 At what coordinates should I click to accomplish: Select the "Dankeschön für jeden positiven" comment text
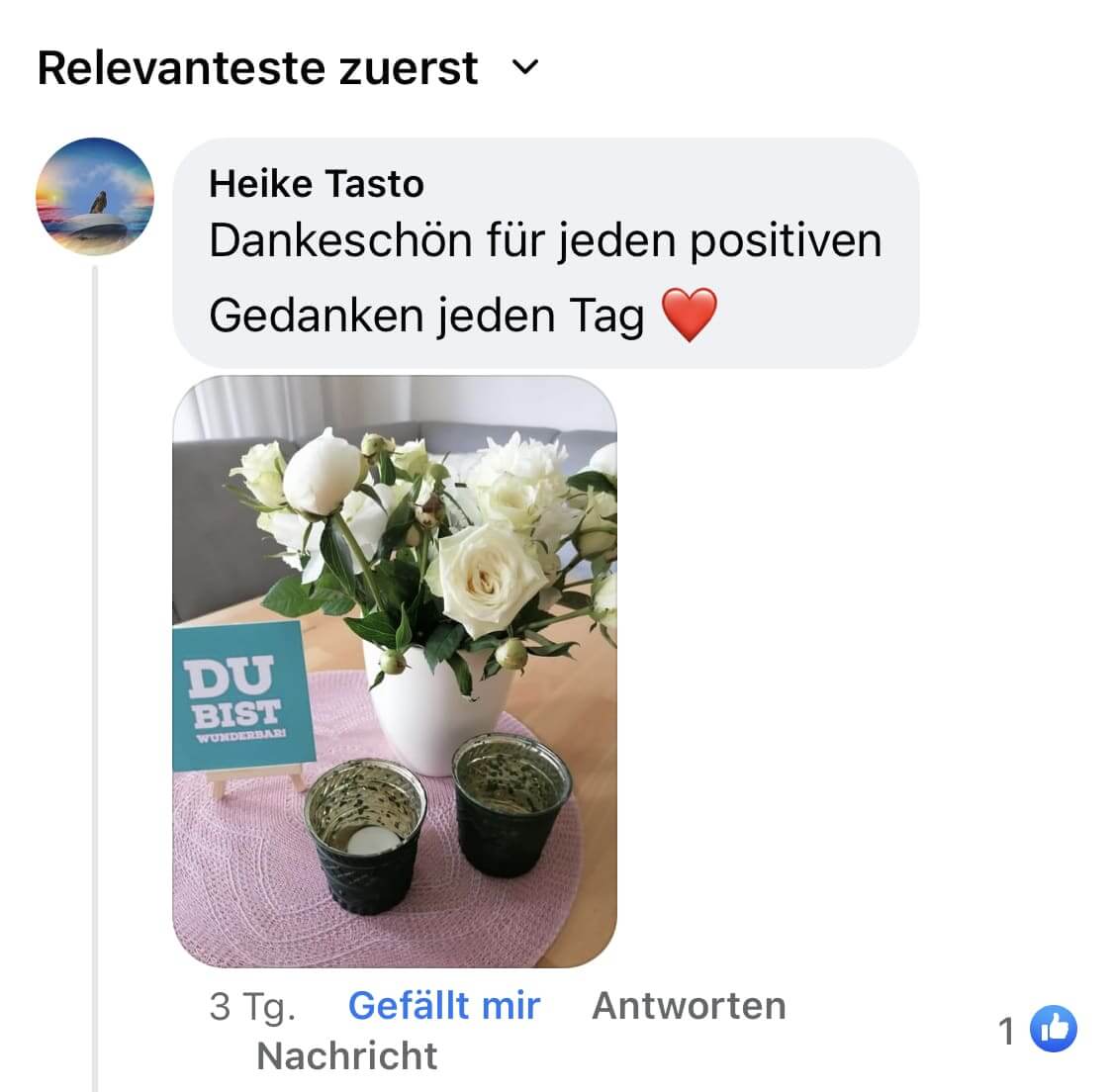(545, 239)
